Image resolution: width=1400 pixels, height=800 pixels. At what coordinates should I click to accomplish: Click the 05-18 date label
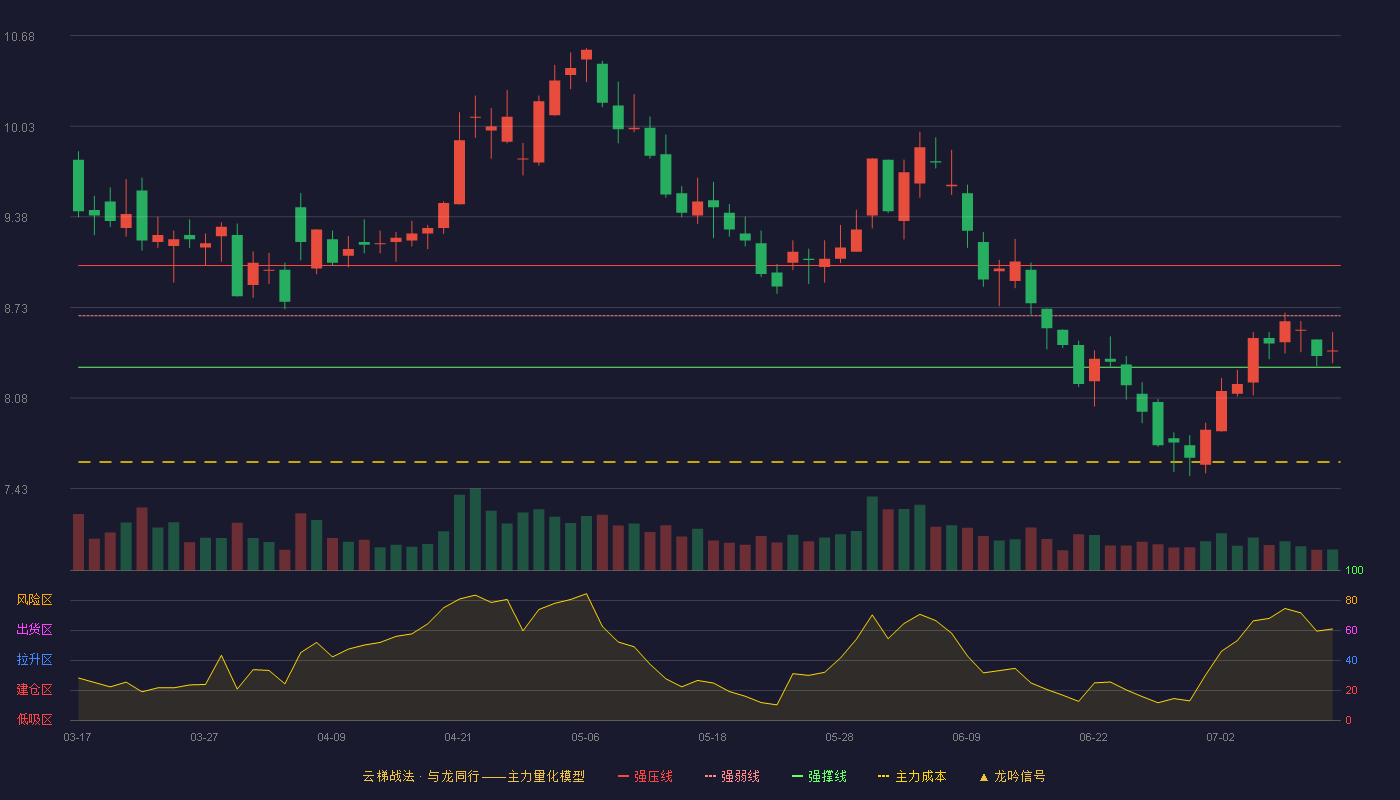712,737
